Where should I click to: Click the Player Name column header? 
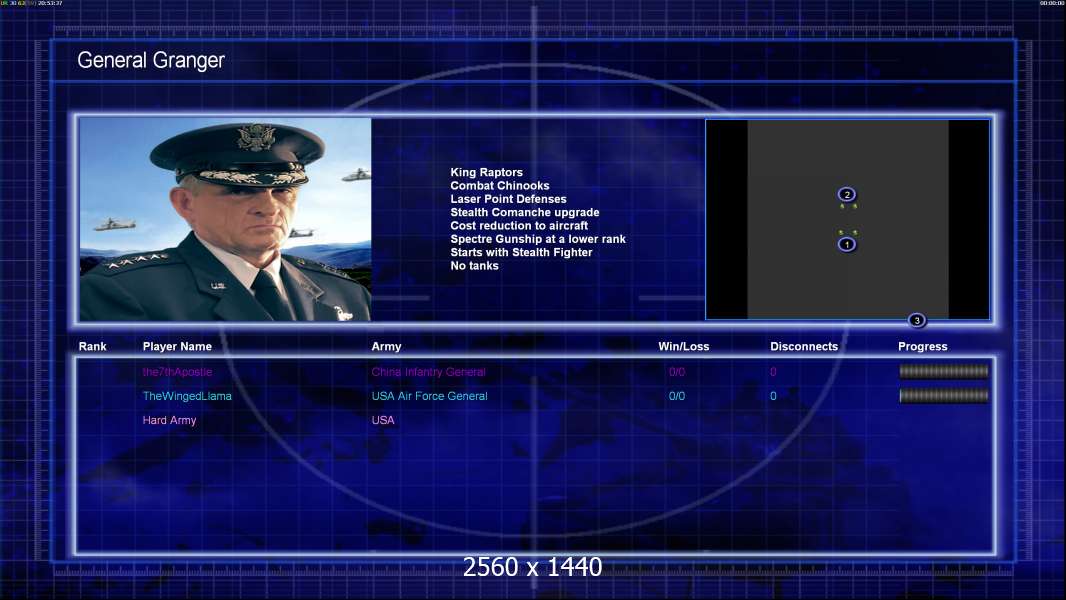(x=177, y=347)
